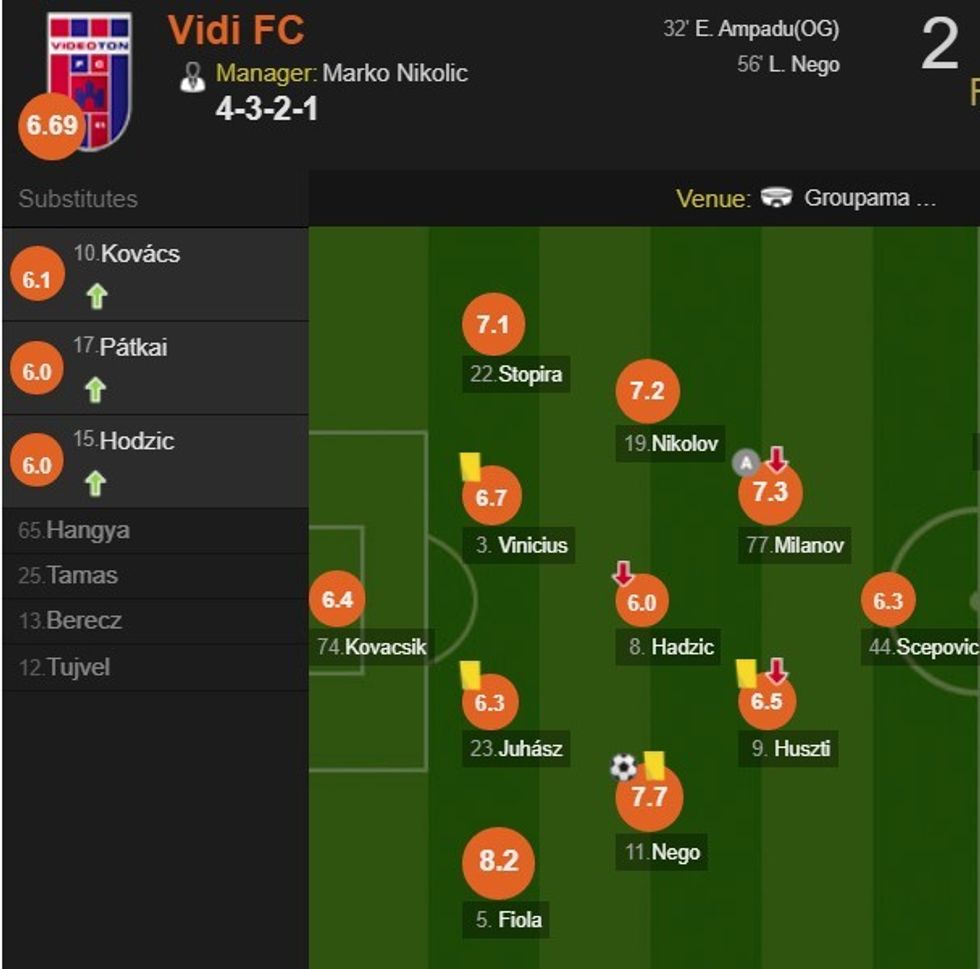Click goalkeeper Kovacsik's 6.4 rating
This screenshot has height=969, width=980.
337,600
